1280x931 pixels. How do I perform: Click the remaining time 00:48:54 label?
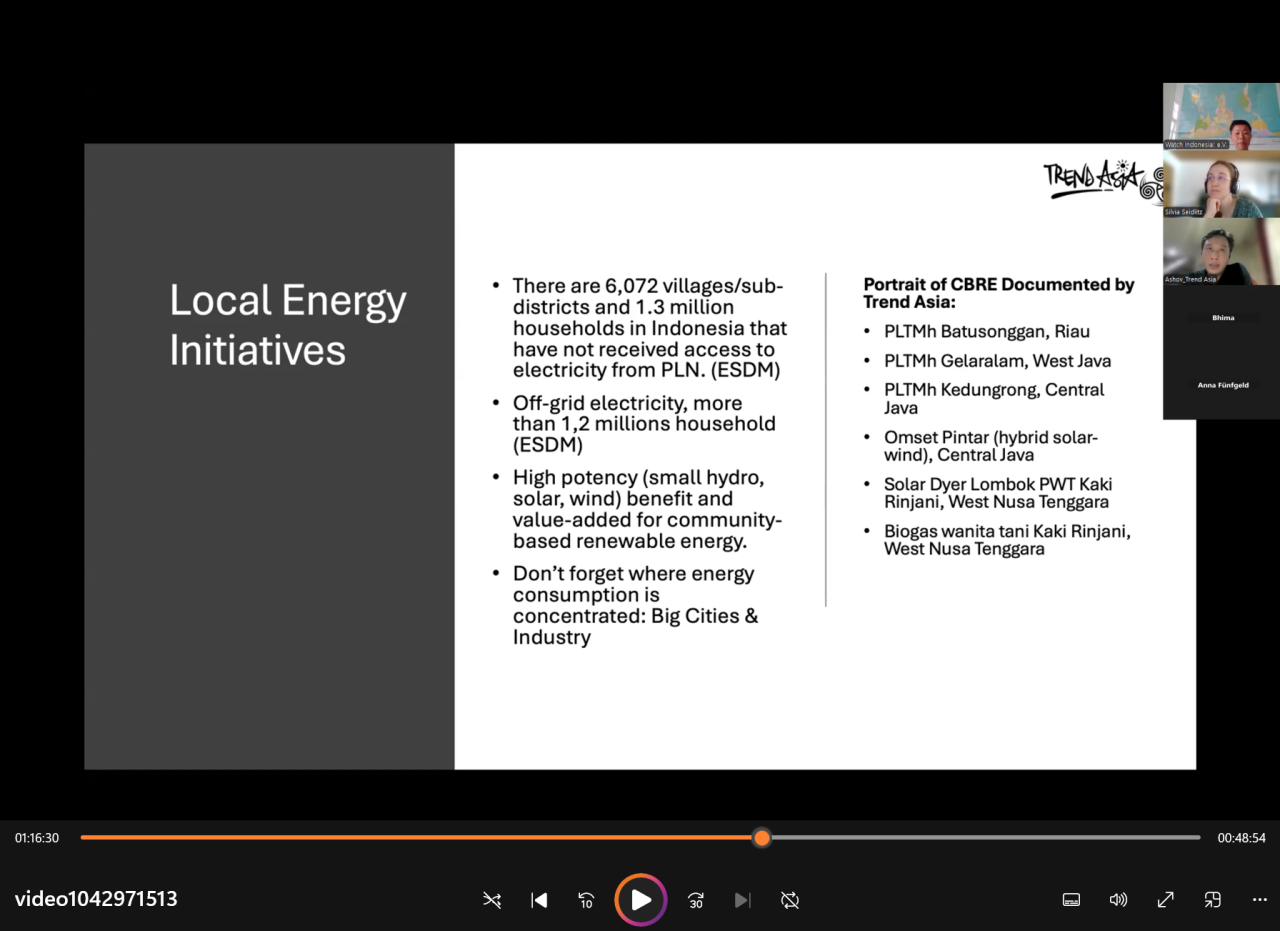click(x=1241, y=838)
